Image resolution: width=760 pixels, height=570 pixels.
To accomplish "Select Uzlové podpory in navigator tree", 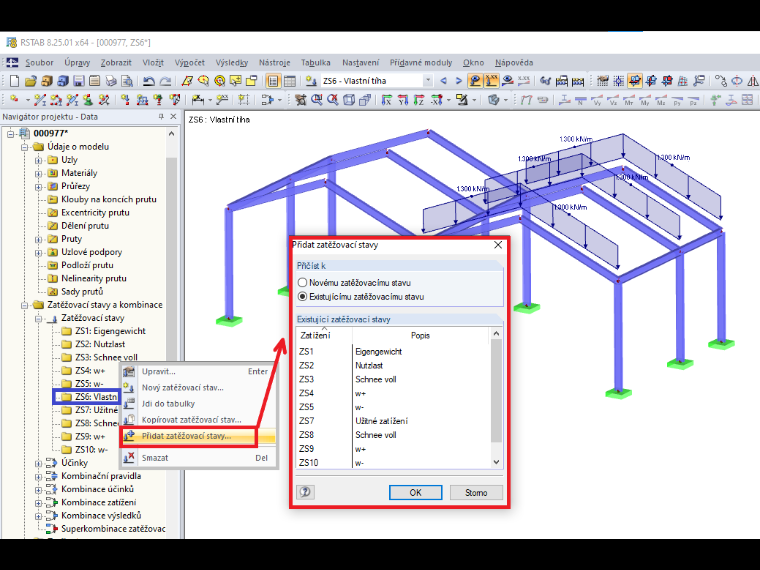I will pyautogui.click(x=91, y=252).
